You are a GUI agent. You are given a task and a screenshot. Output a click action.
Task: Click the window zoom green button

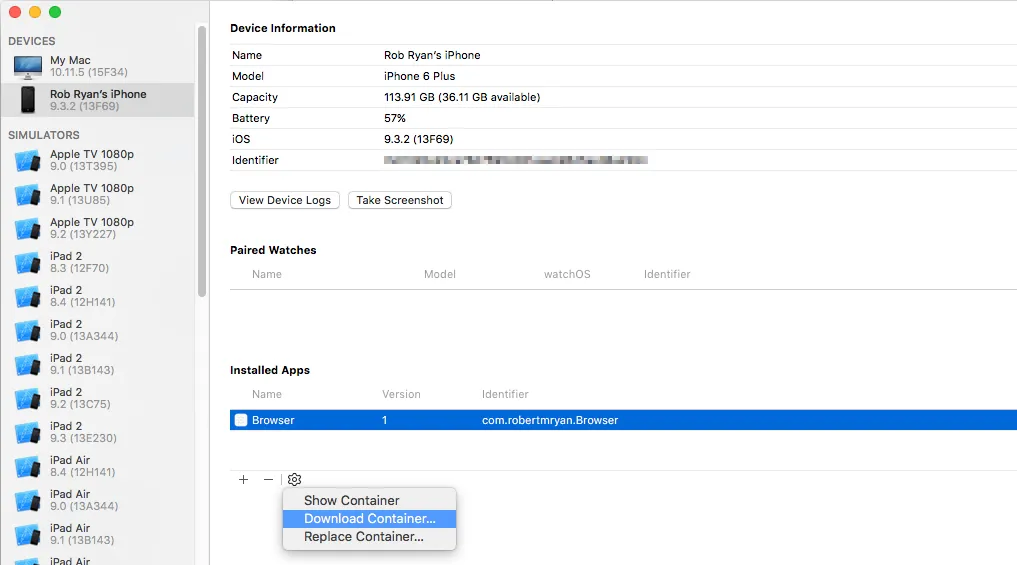55,12
